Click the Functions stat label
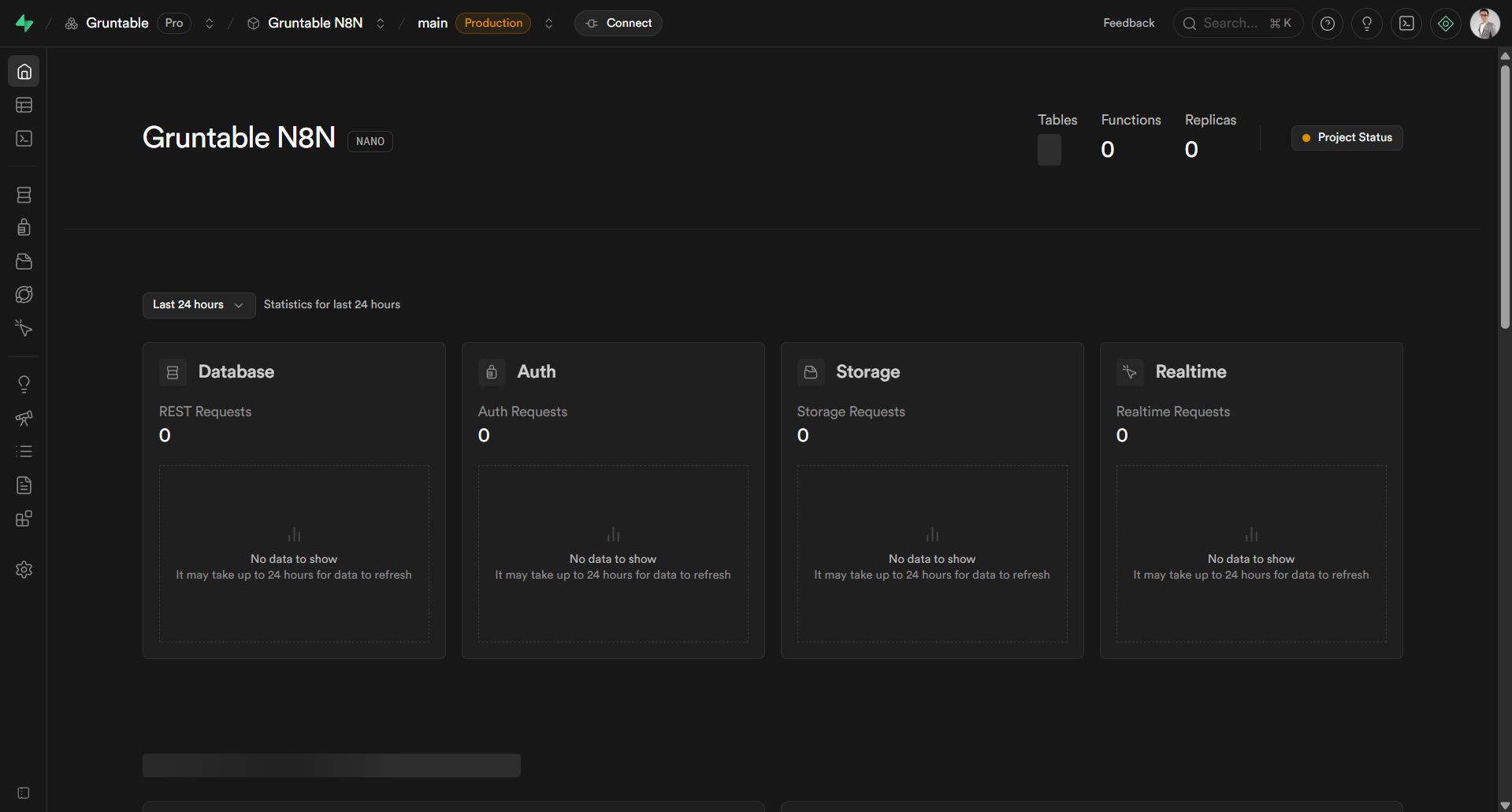The image size is (1512, 812). coord(1131,120)
